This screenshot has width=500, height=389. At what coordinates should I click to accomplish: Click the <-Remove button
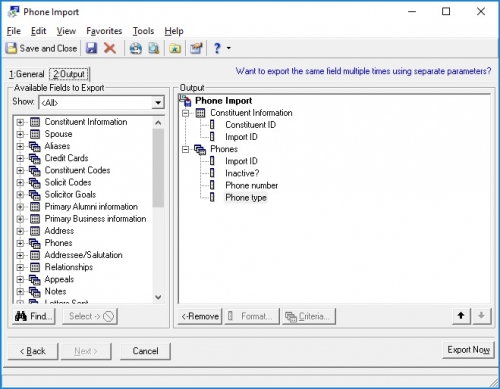click(x=200, y=316)
